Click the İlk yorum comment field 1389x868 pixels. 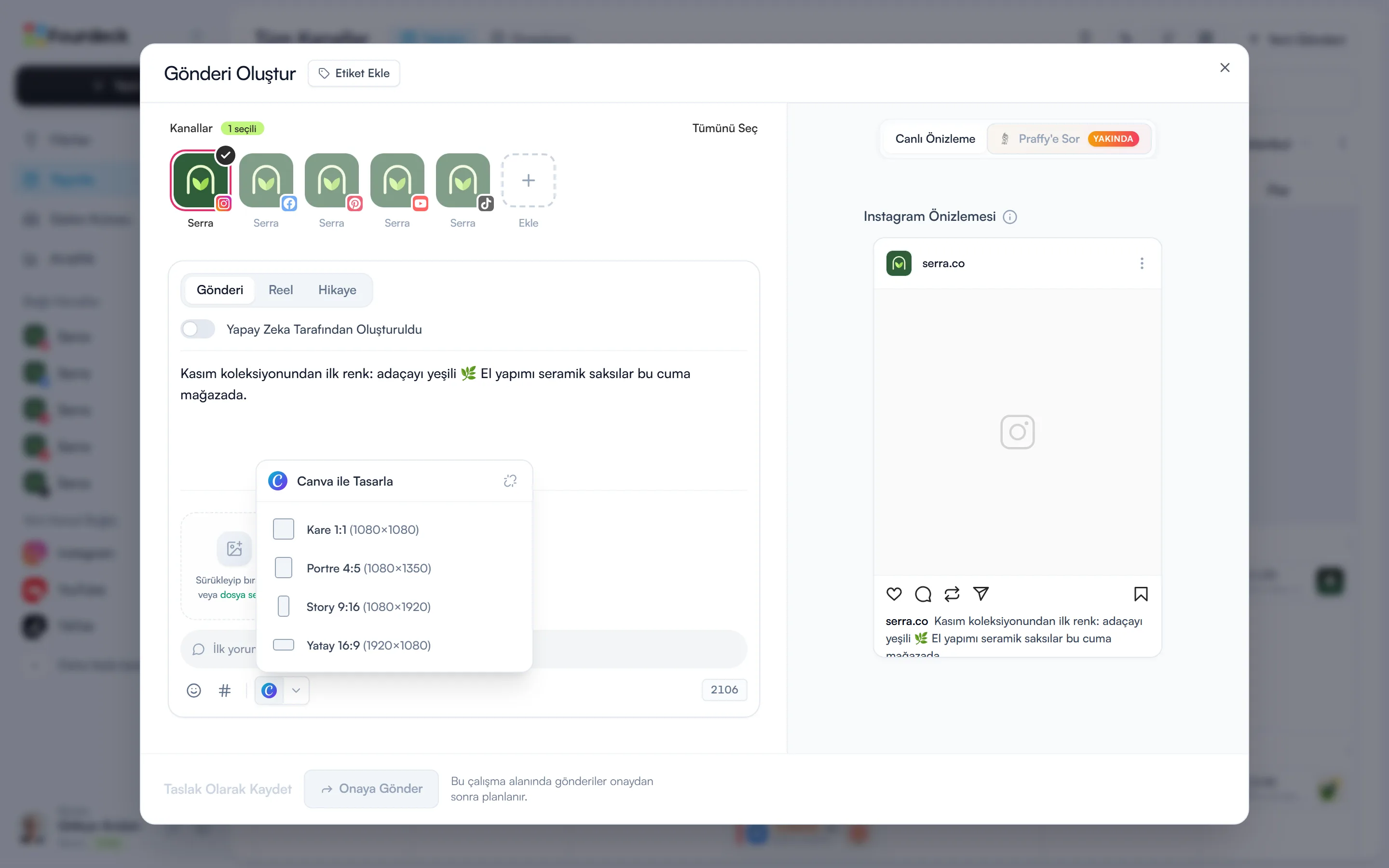pyautogui.click(x=464, y=649)
